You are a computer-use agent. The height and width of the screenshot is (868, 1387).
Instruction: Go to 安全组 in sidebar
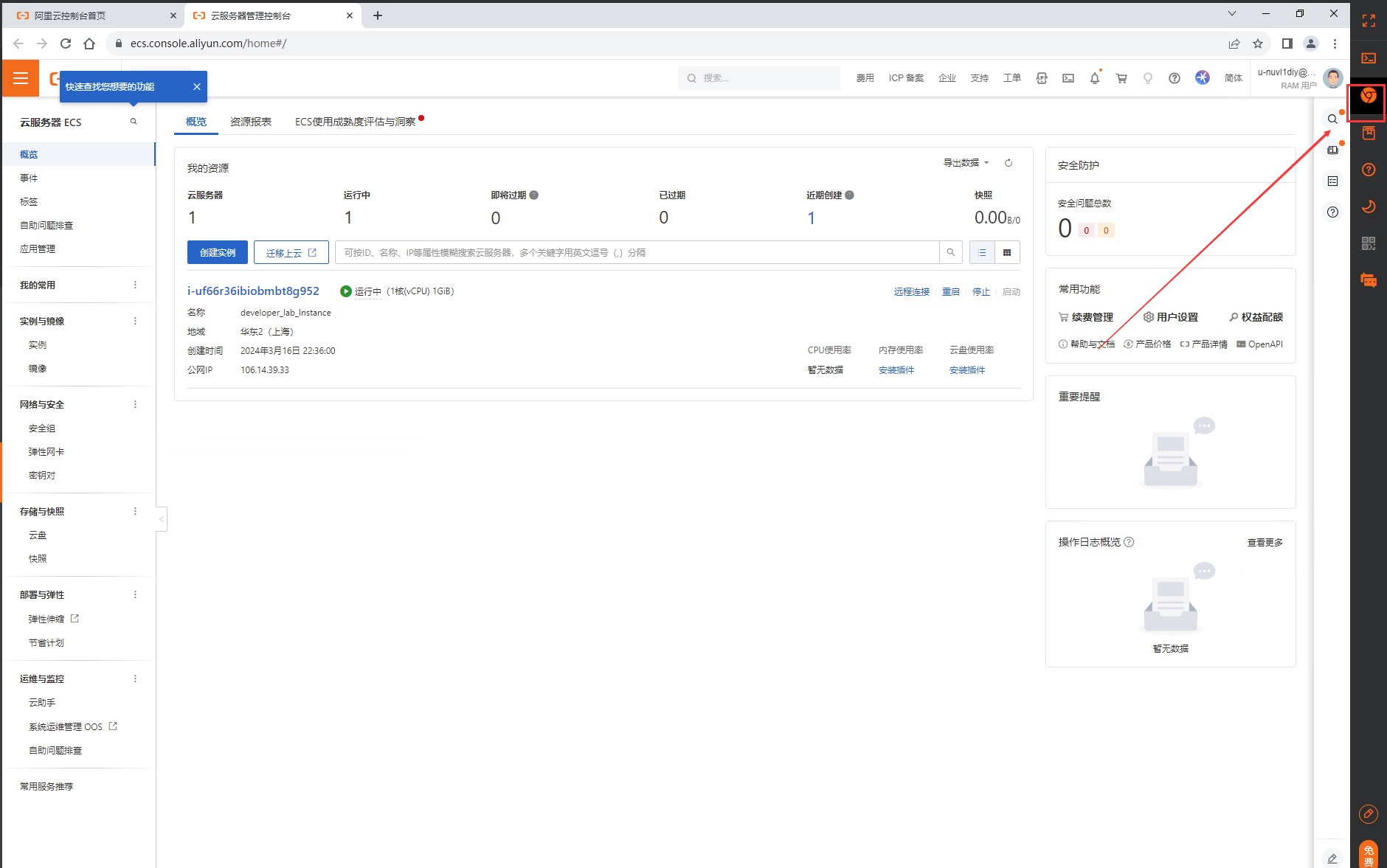pos(42,428)
